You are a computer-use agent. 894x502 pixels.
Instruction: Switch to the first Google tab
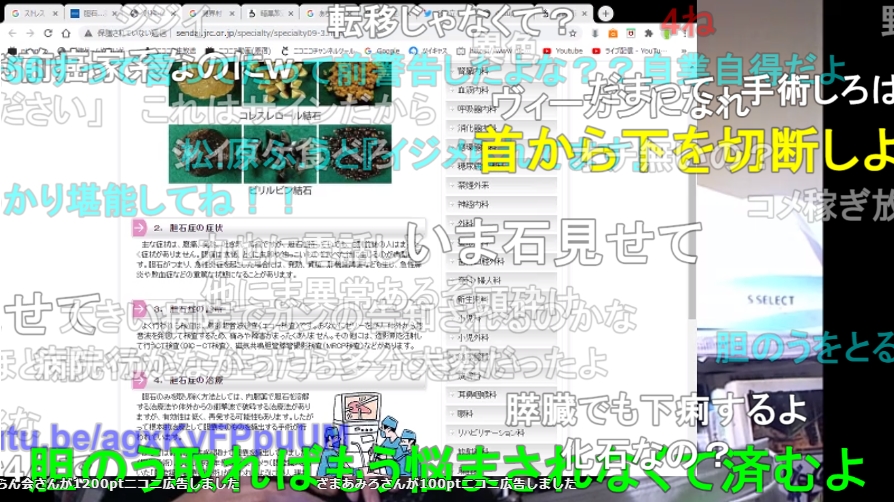[34, 13]
